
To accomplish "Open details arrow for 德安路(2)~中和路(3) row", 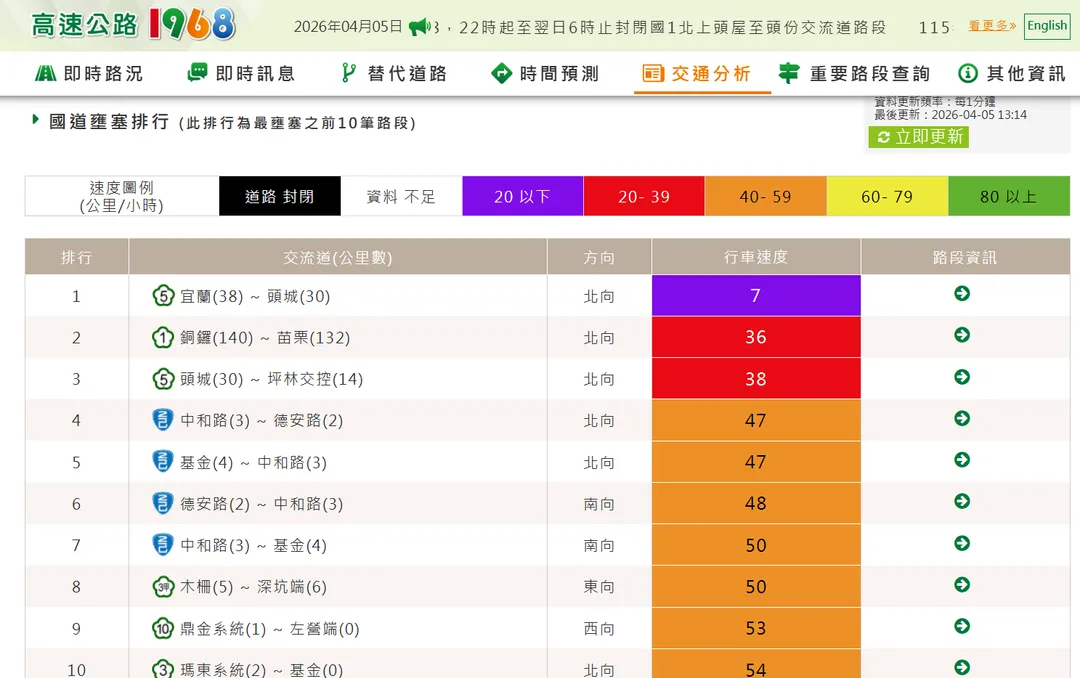I will [962, 501].
